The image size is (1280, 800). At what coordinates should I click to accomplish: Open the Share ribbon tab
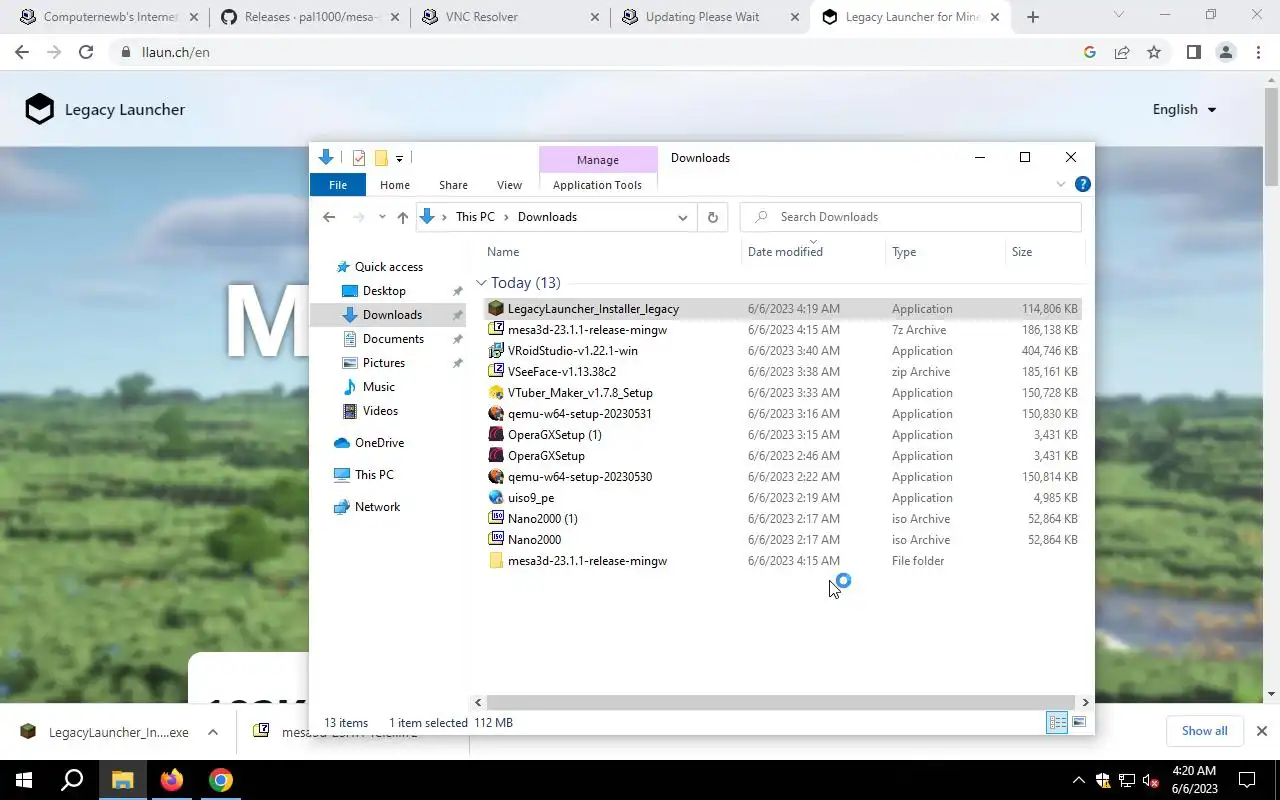coord(453,185)
